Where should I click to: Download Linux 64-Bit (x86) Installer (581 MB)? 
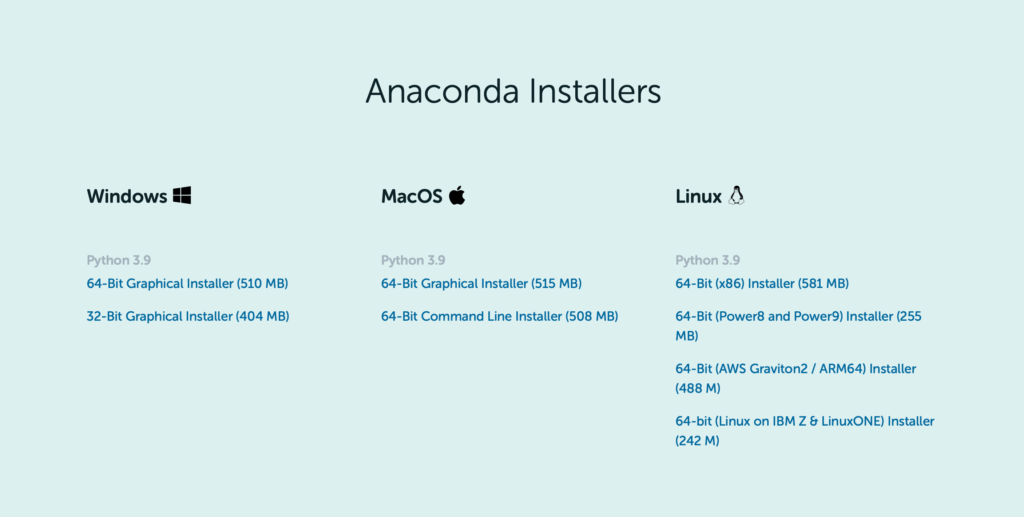762,283
